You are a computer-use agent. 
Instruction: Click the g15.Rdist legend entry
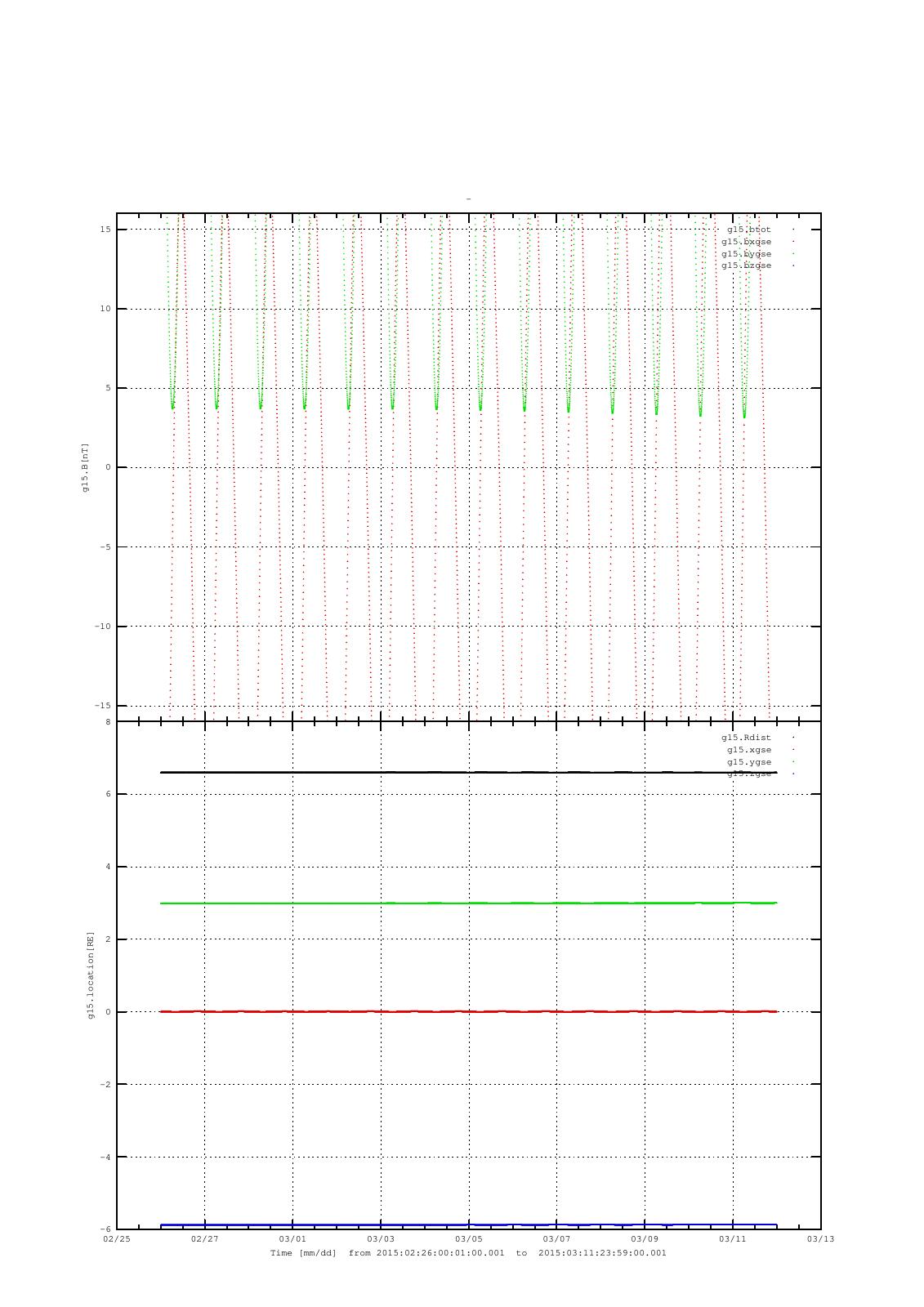(746, 738)
